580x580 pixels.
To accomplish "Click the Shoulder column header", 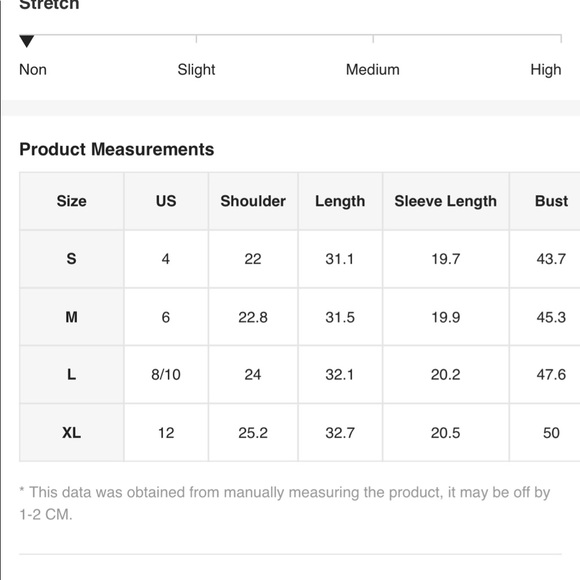I will pos(253,201).
